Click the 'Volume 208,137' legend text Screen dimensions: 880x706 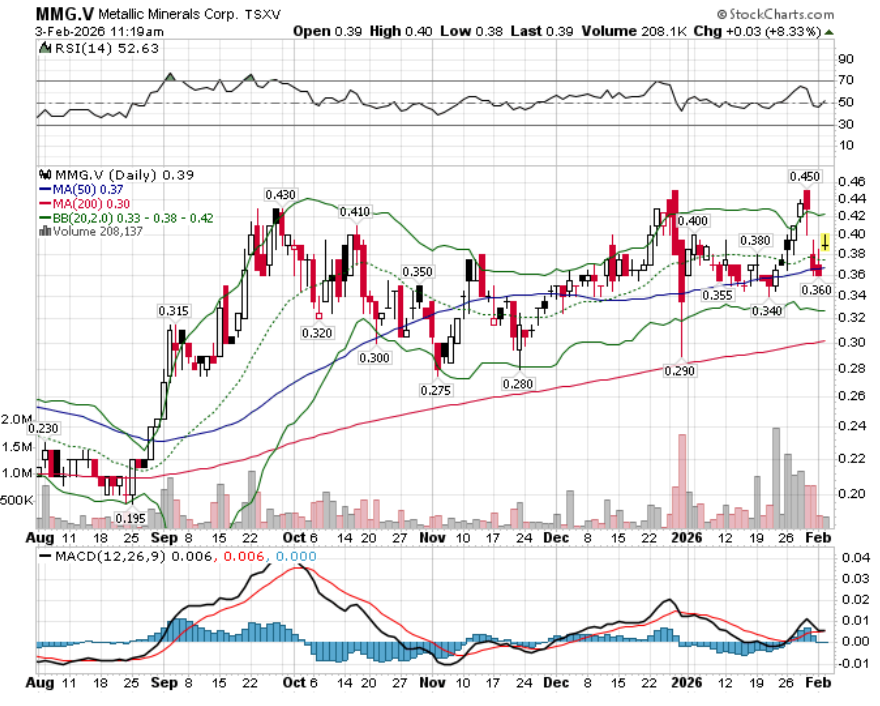point(98,231)
